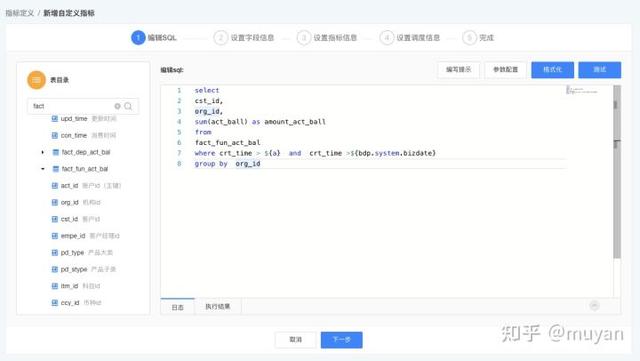
Task: Select the org_id column row
Action: (76, 202)
